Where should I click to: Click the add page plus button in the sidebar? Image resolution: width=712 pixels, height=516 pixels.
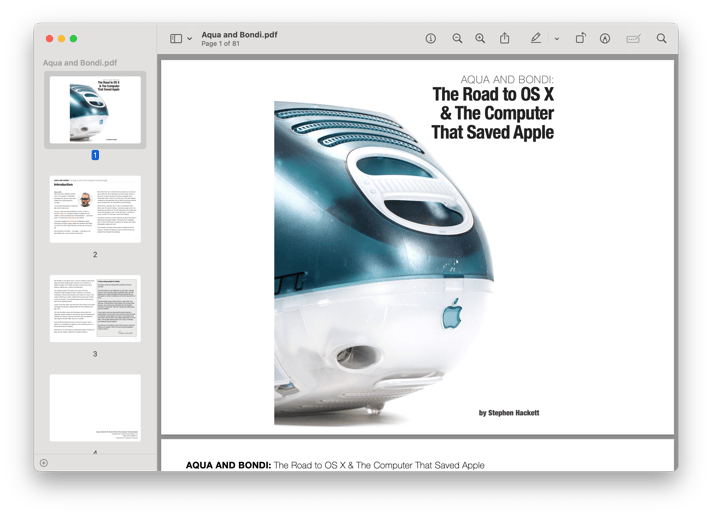coord(44,463)
